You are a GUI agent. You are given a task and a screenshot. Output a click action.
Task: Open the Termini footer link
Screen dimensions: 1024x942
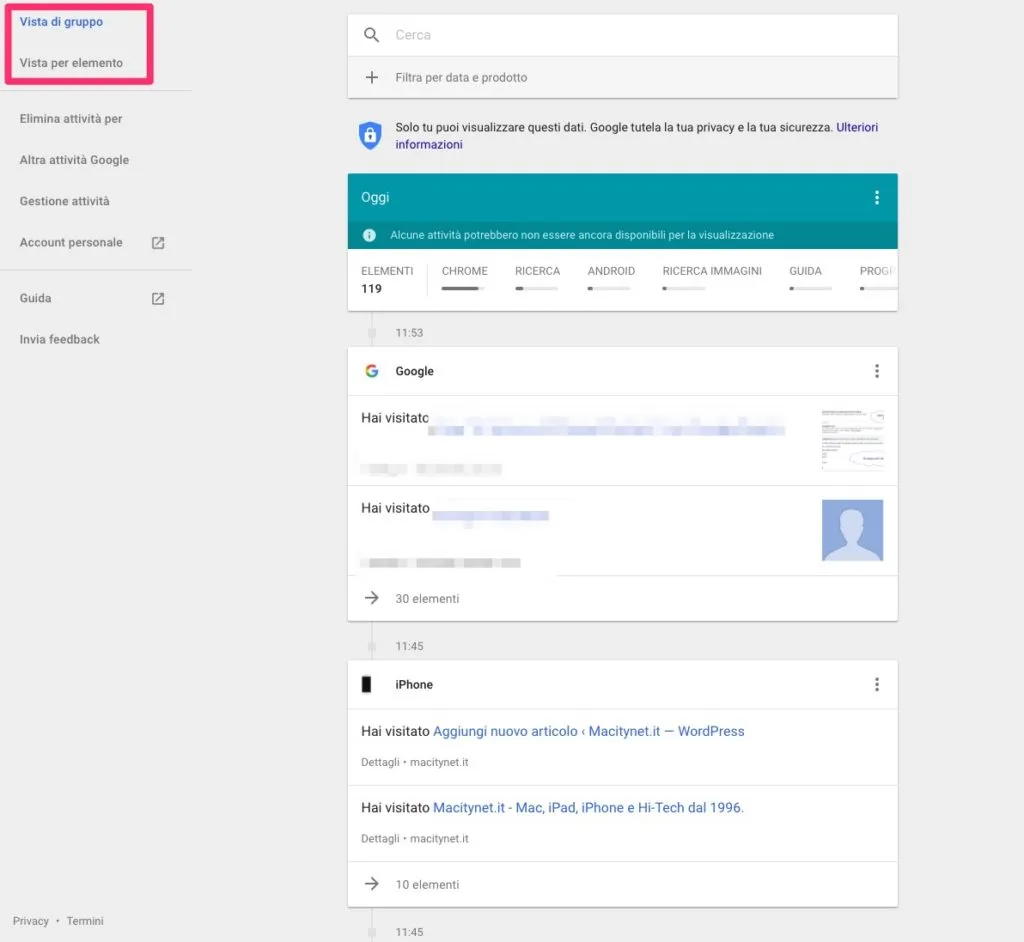coord(85,920)
